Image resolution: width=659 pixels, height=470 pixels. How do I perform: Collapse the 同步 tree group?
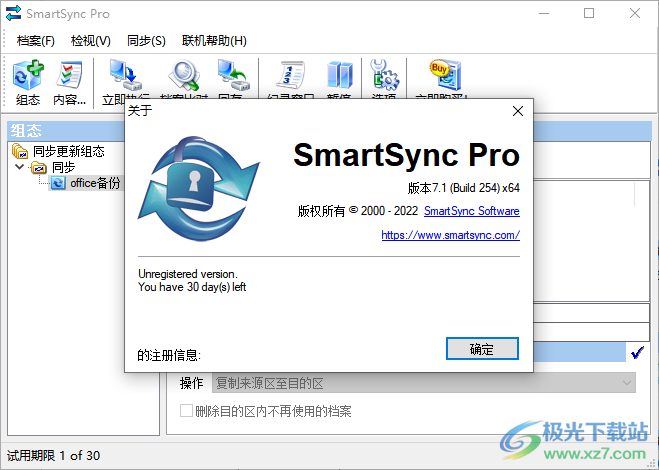(19, 167)
